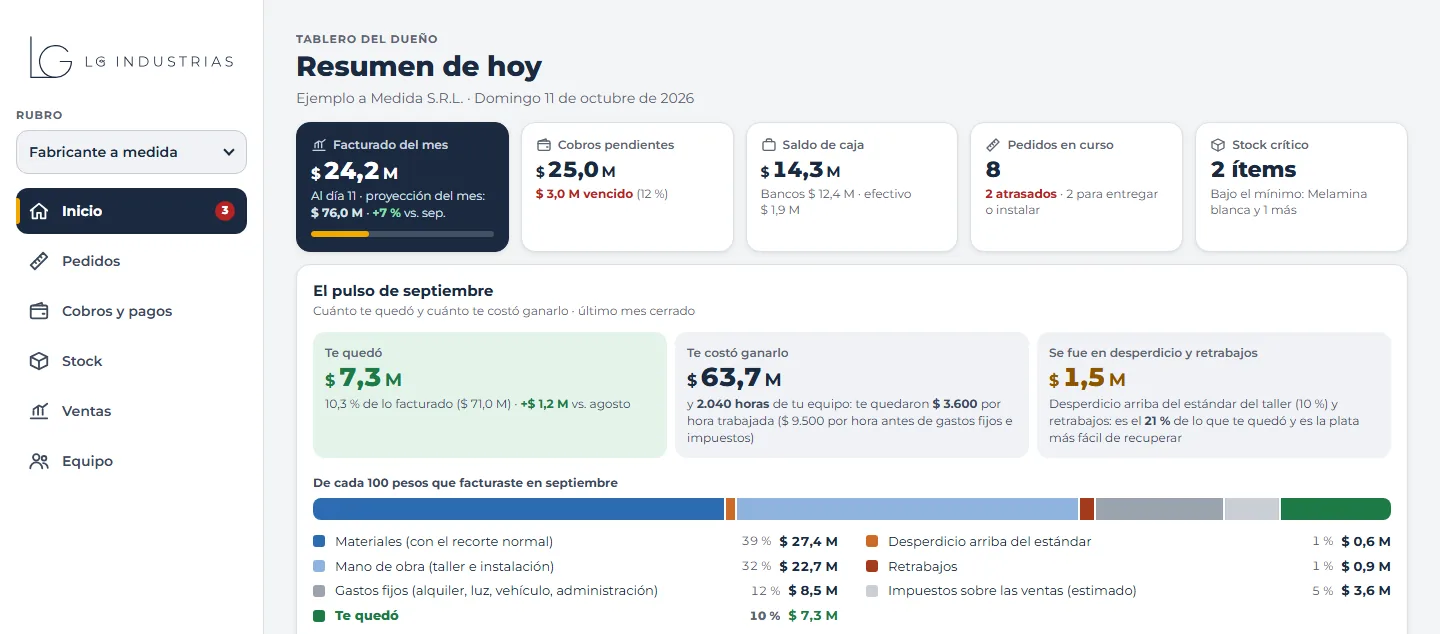Click the 'Te quedó' green summary tile
Viewport: 1440px width, 634px height.
pyautogui.click(x=490, y=395)
